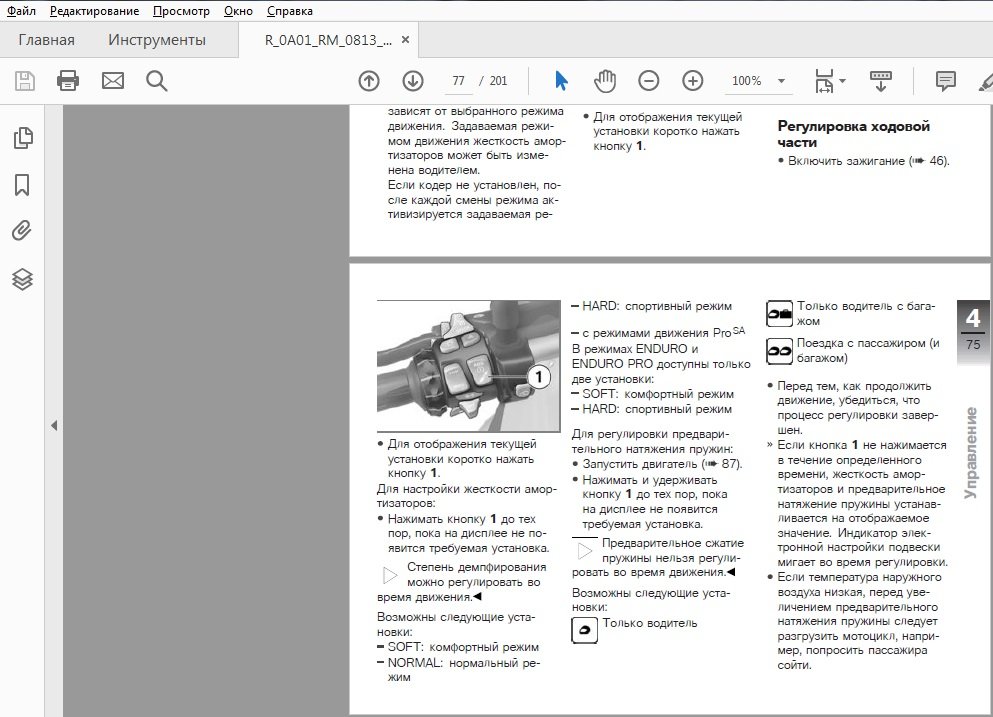
Task: Zoom in with plus button
Action: [693, 81]
